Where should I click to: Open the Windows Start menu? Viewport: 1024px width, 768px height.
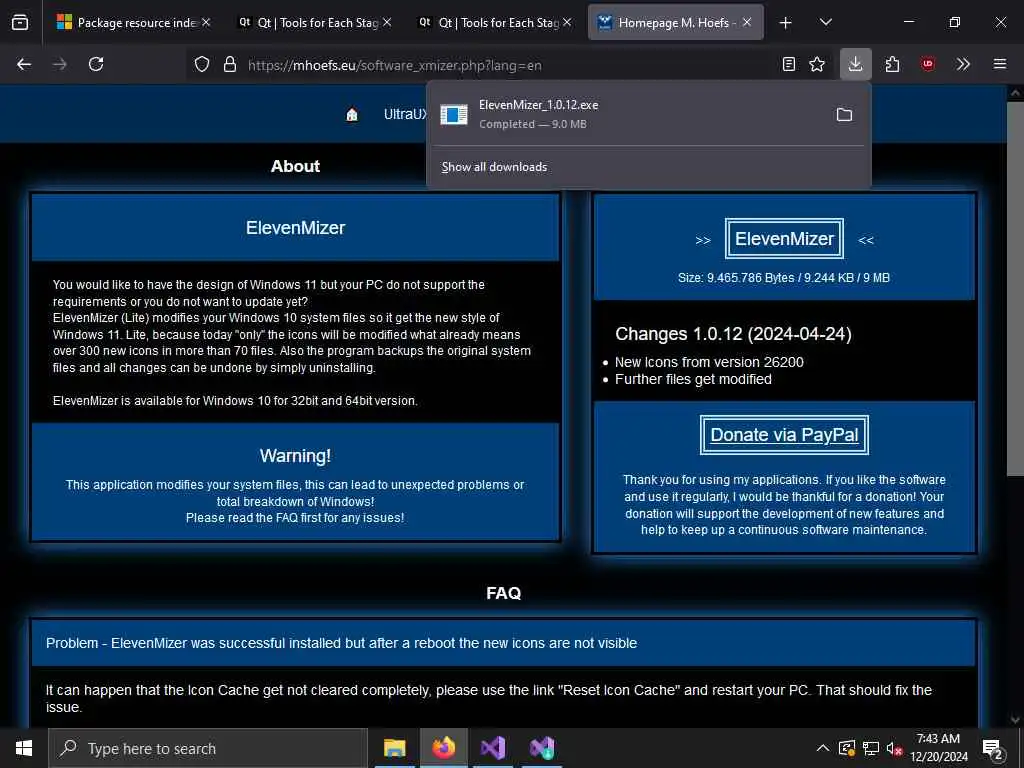coord(24,748)
